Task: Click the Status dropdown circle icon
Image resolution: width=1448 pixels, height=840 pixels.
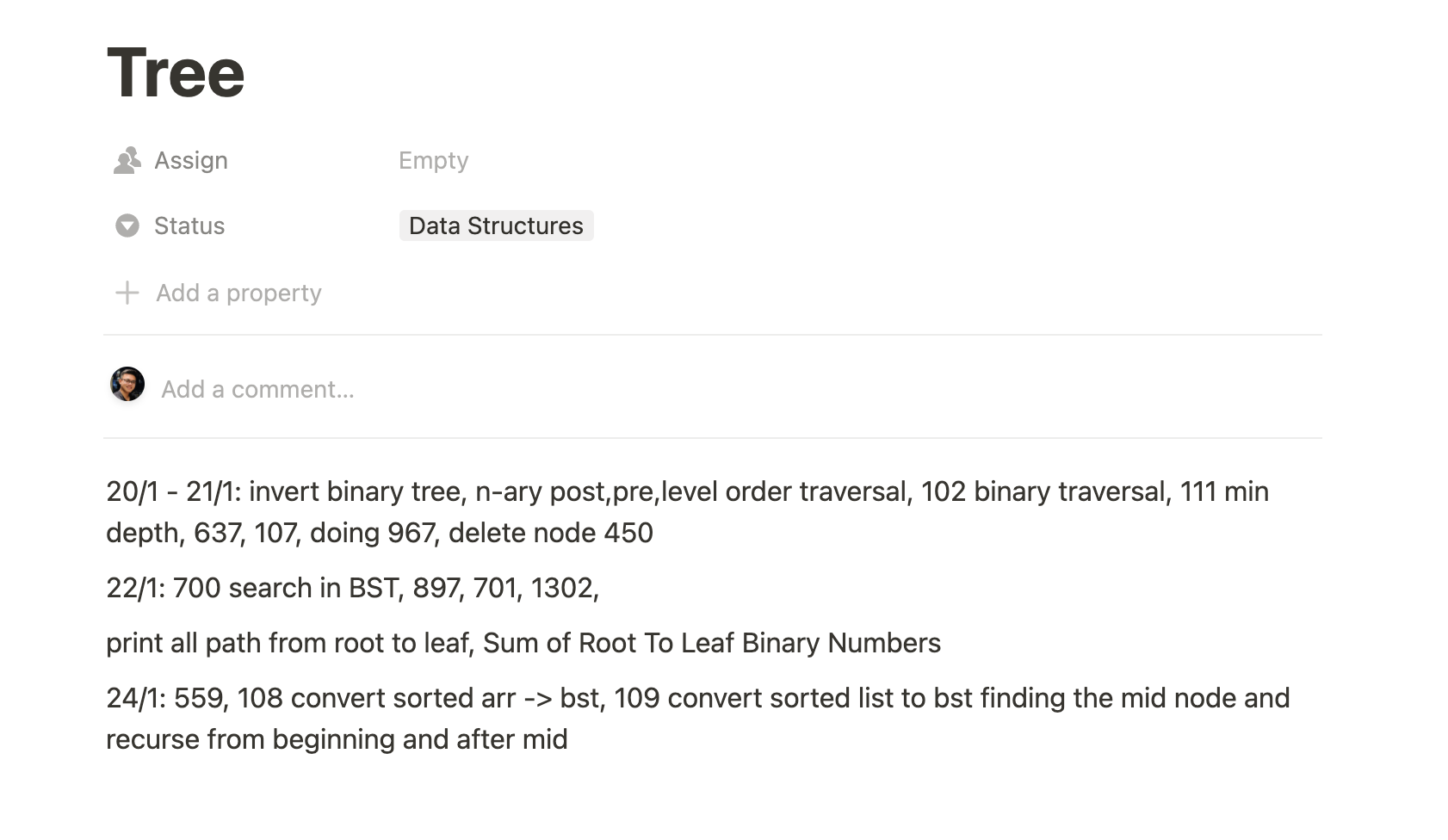Action: (x=127, y=226)
